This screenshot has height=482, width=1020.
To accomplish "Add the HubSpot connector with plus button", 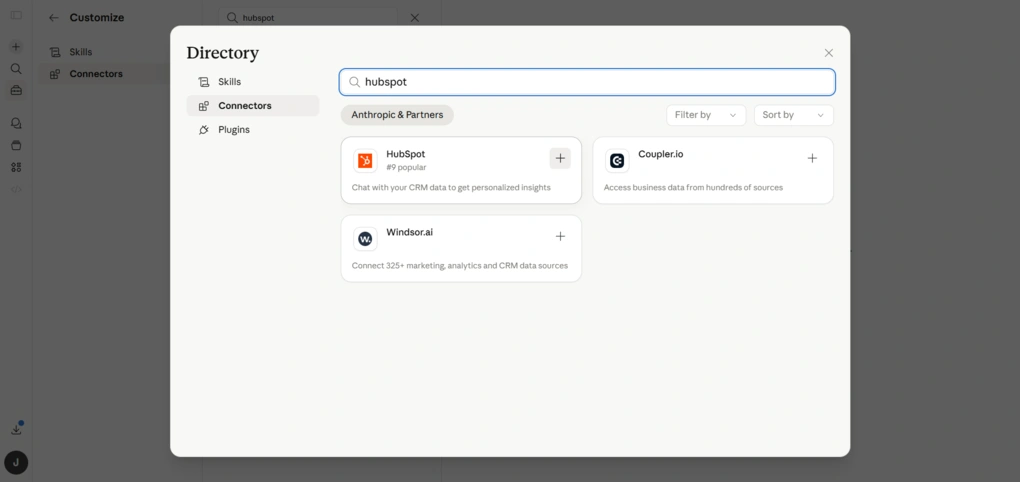I will (560, 158).
